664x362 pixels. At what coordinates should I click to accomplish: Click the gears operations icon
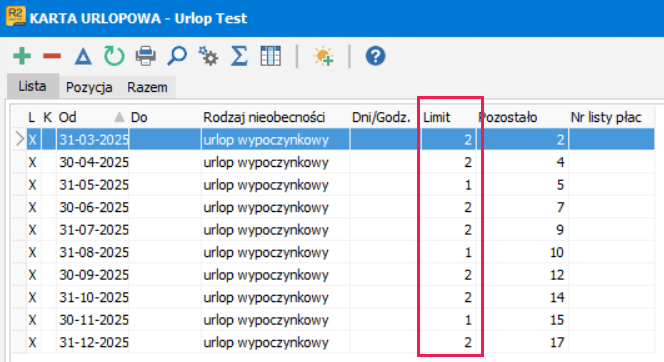pyautogui.click(x=208, y=56)
